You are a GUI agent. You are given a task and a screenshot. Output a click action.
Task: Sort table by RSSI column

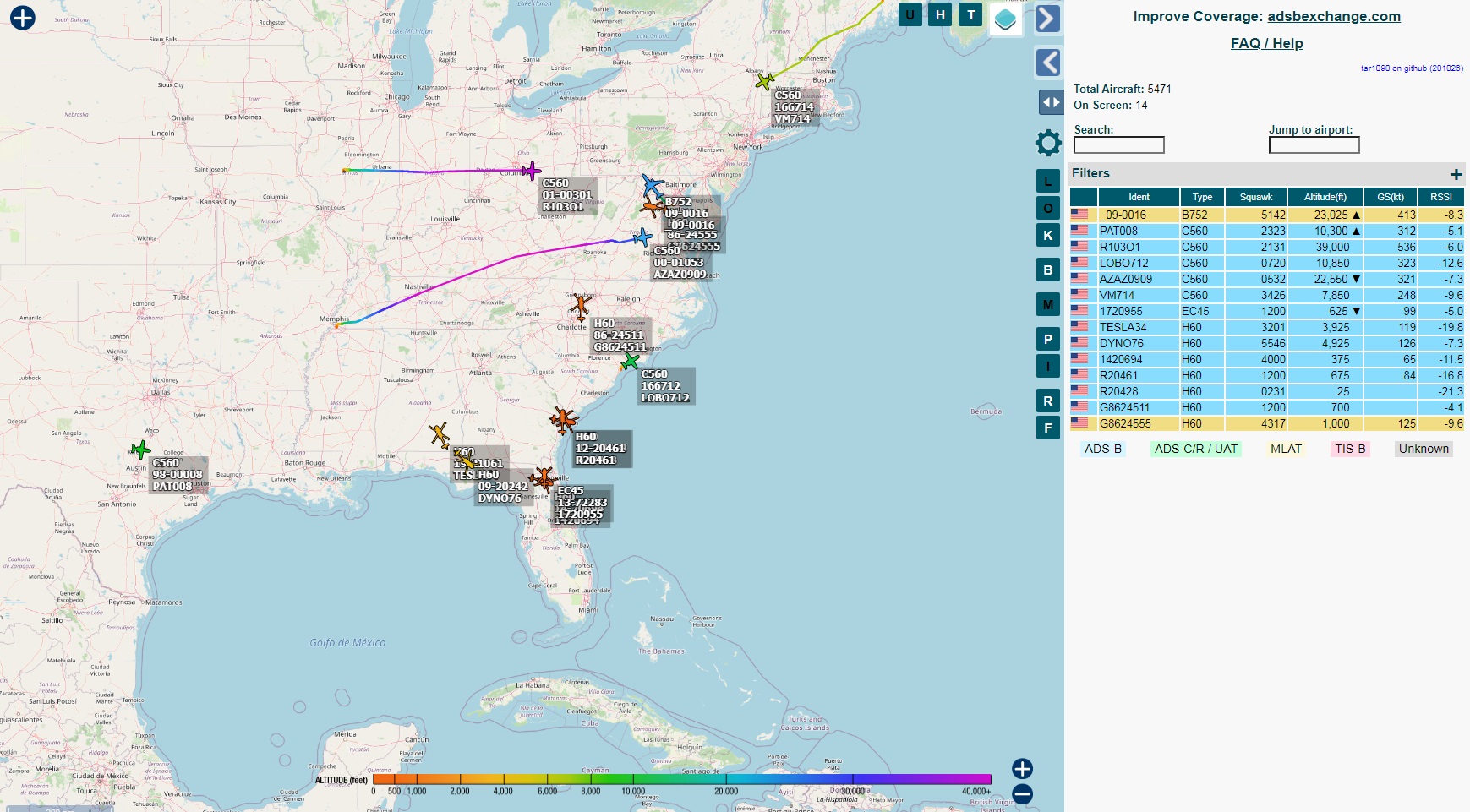(x=1440, y=197)
